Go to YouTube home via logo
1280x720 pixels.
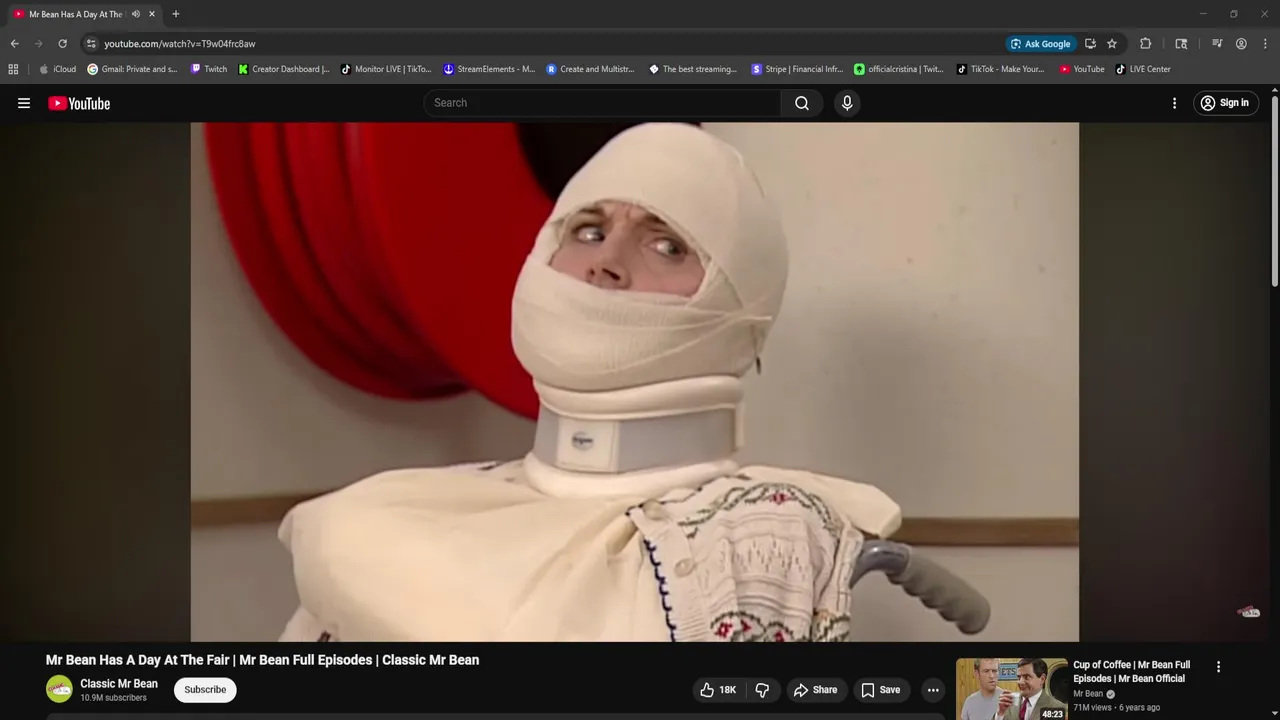point(79,103)
